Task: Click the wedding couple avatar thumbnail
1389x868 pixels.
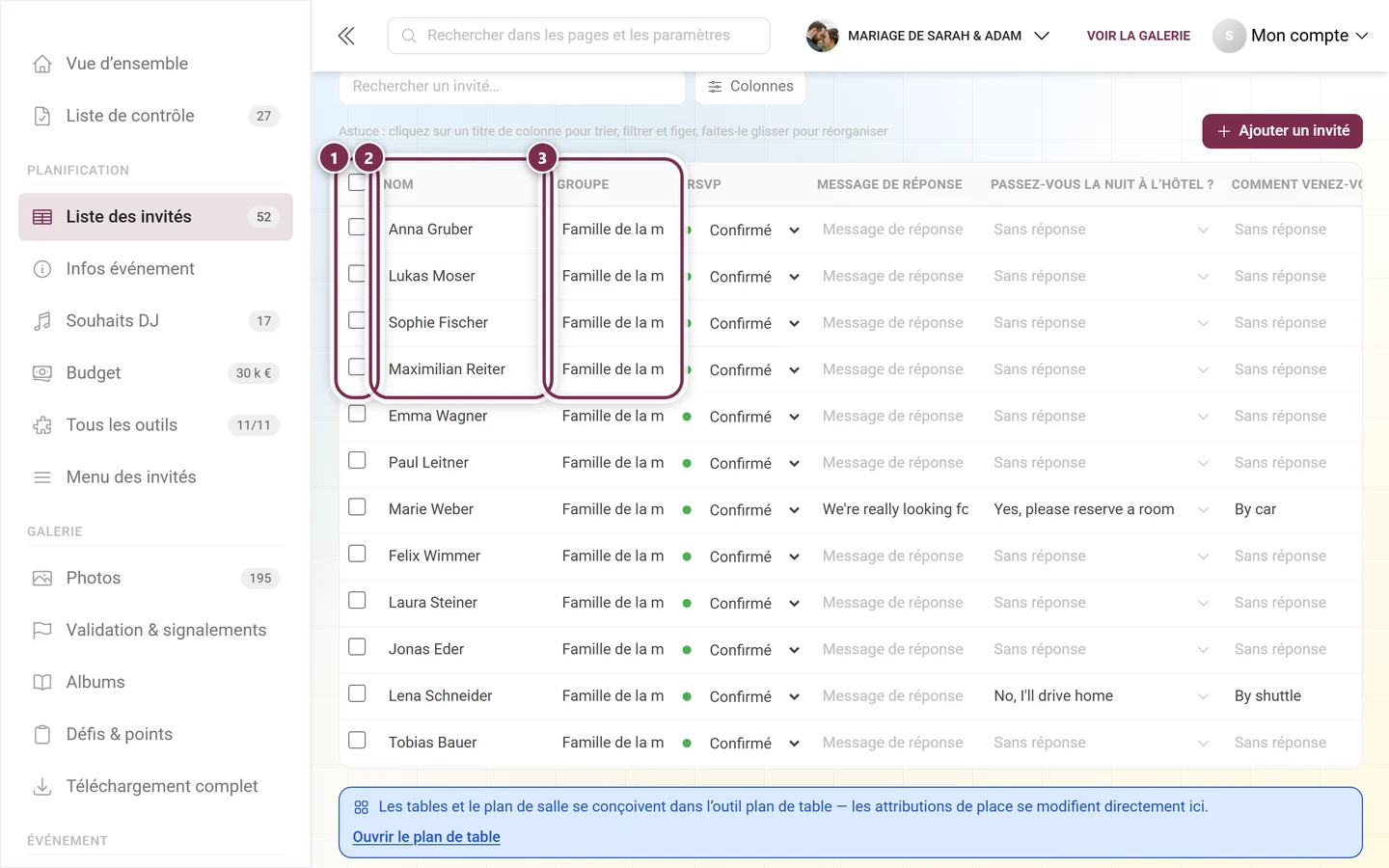Action: coord(822,36)
